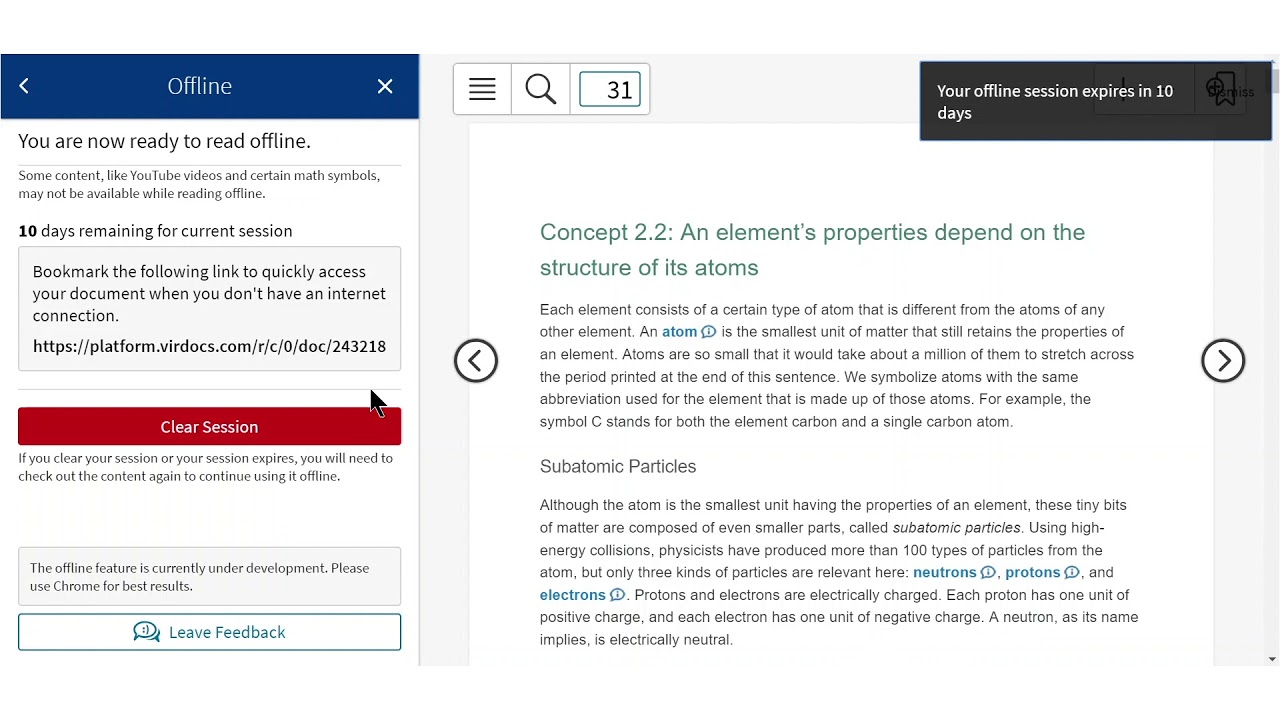Close the Offline panel
This screenshot has height=720, width=1280.
(385, 86)
